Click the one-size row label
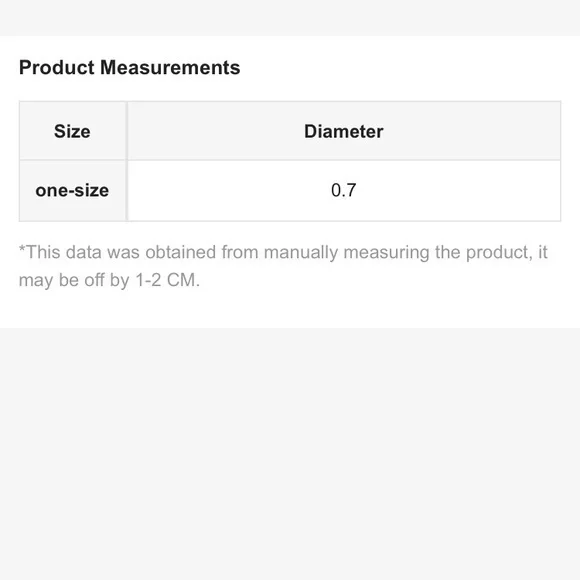 click(72, 190)
